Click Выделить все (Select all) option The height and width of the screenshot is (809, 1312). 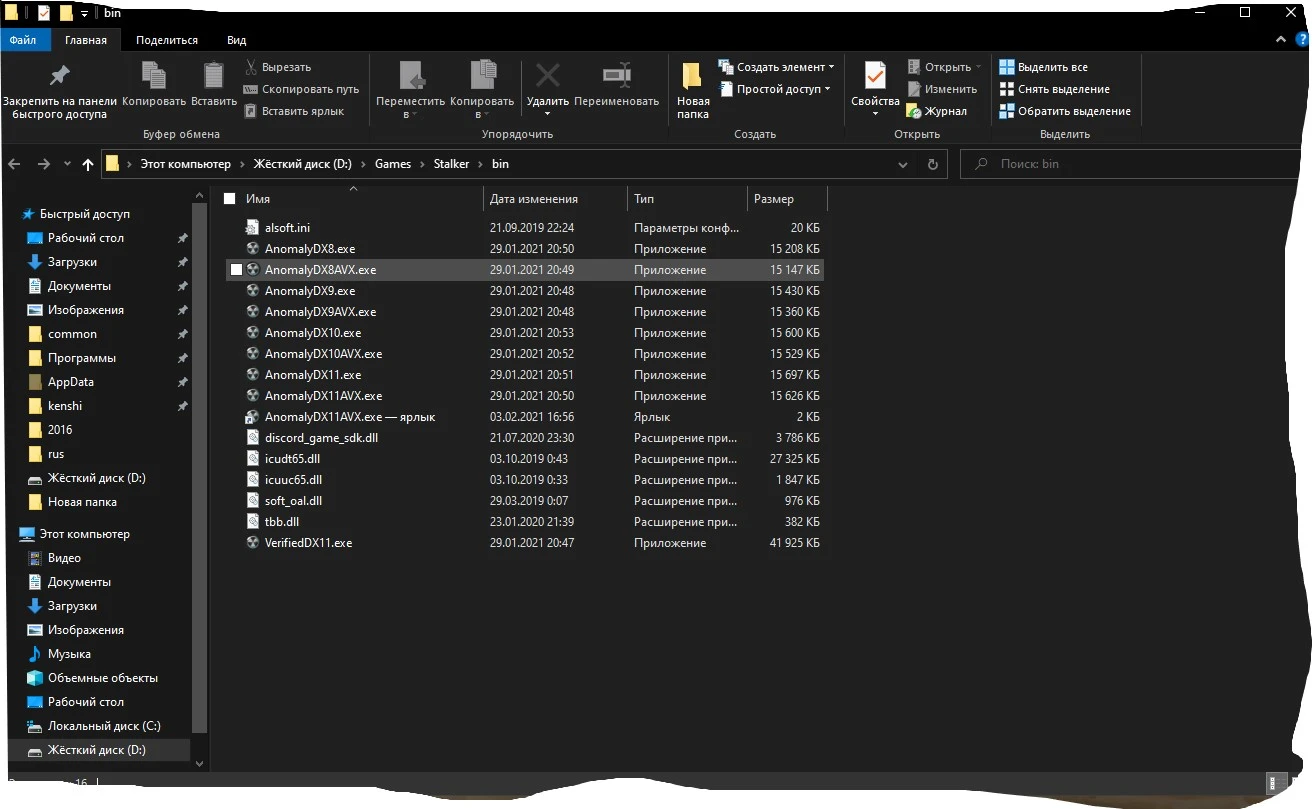[1051, 67]
